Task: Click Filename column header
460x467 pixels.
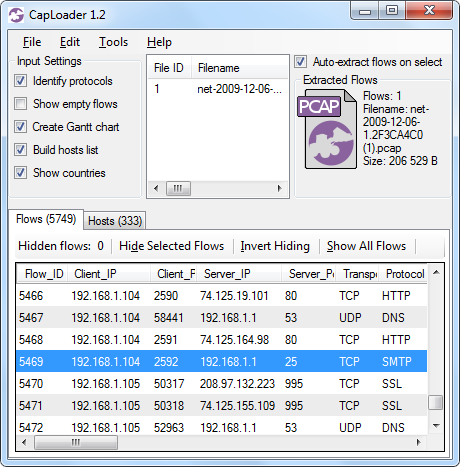Action: 239,68
